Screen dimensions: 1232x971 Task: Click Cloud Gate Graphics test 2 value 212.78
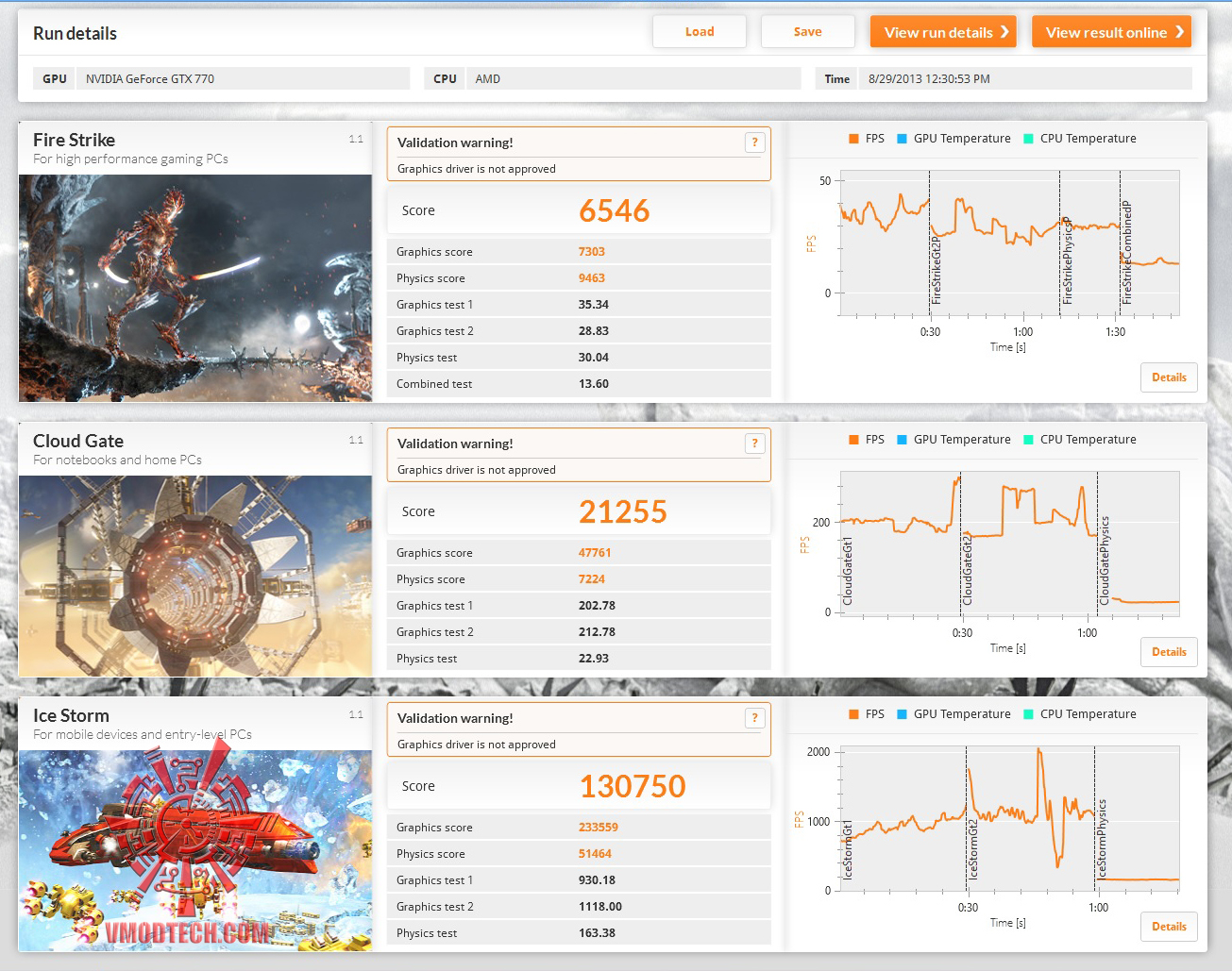tap(597, 632)
